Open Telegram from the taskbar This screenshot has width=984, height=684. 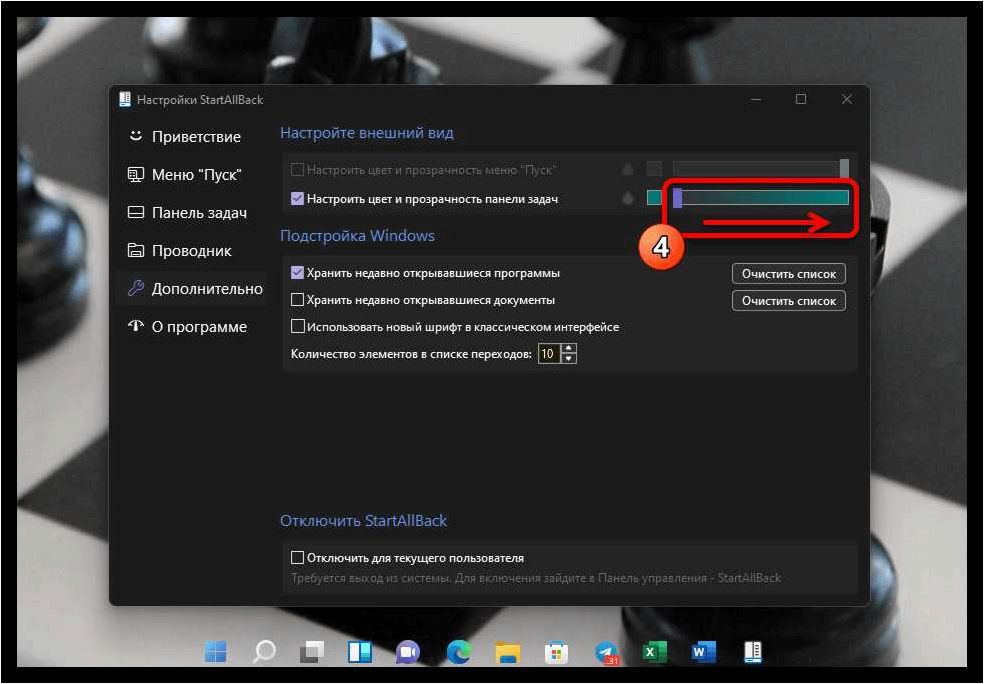606,653
